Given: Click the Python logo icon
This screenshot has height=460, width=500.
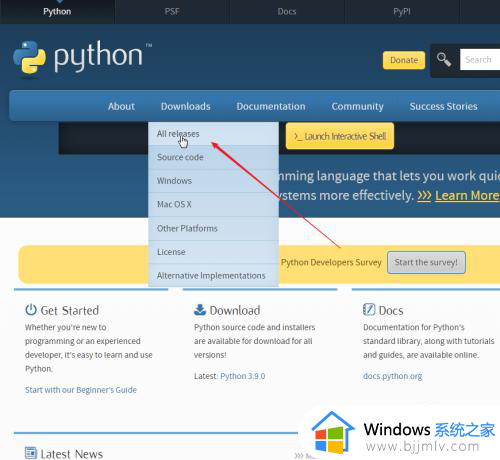Looking at the screenshot, I should click(29, 57).
